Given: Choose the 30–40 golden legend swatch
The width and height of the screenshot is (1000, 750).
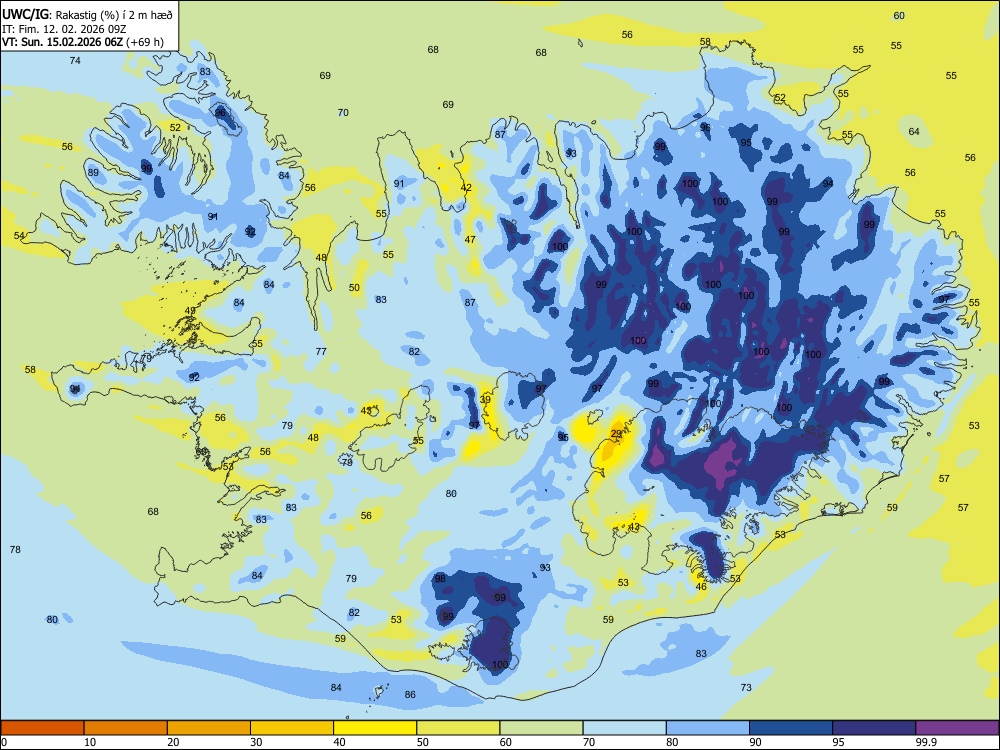Looking at the screenshot, I should (292, 728).
